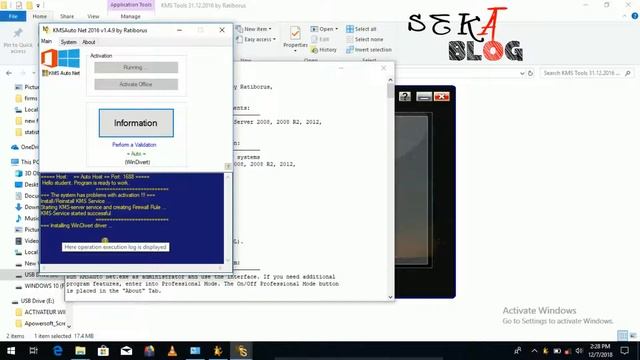Click the readme window scroll-up arrow
Image resolution: width=640 pixels, height=360 pixels.
tap(390, 80)
